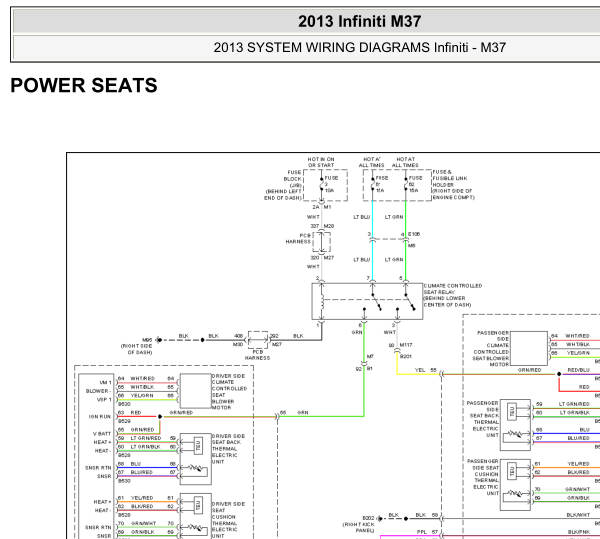Click the 'B201' connector label
This screenshot has width=600, height=539.
(406, 357)
